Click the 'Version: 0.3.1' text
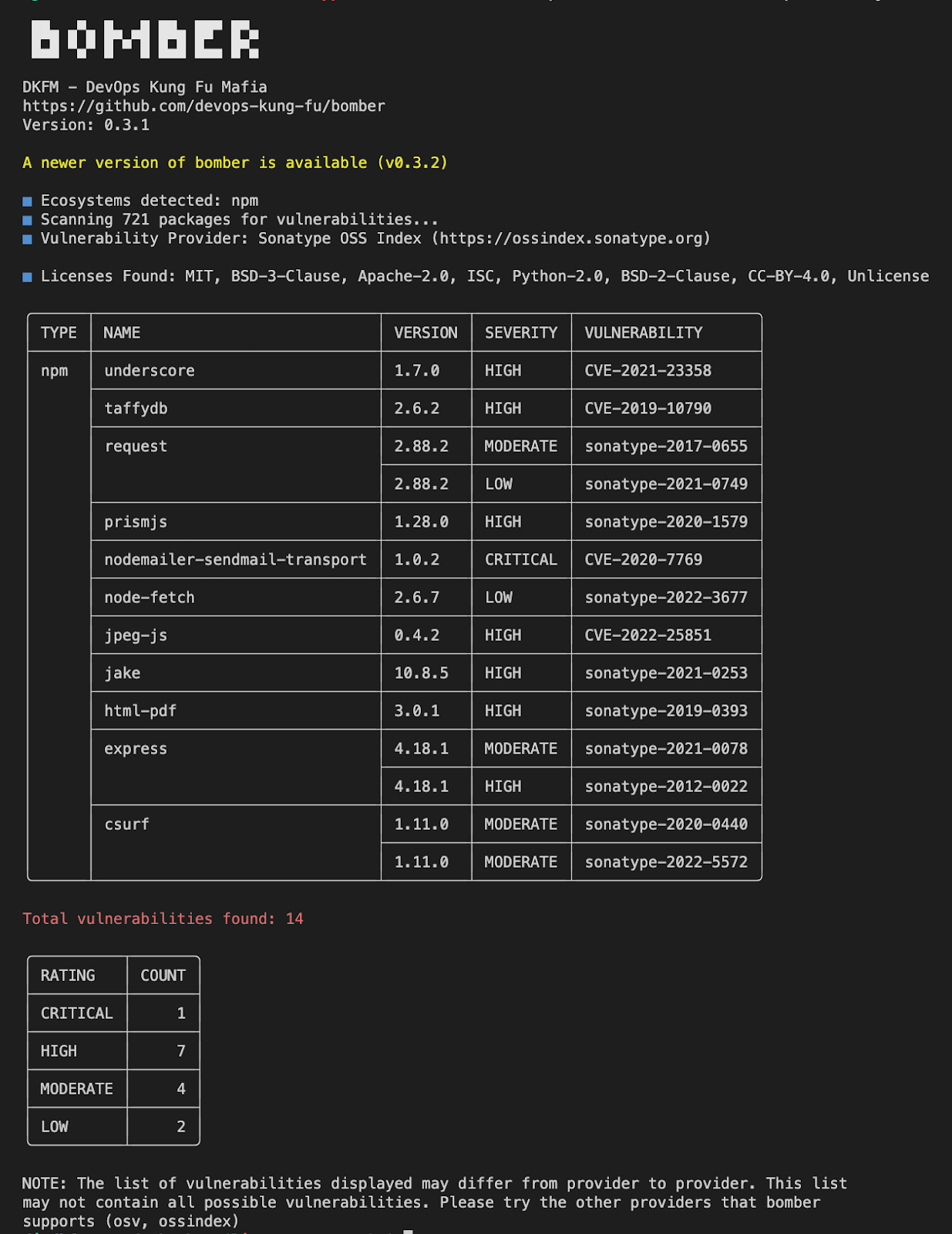Viewport: 952px width, 1234px height. click(86, 125)
